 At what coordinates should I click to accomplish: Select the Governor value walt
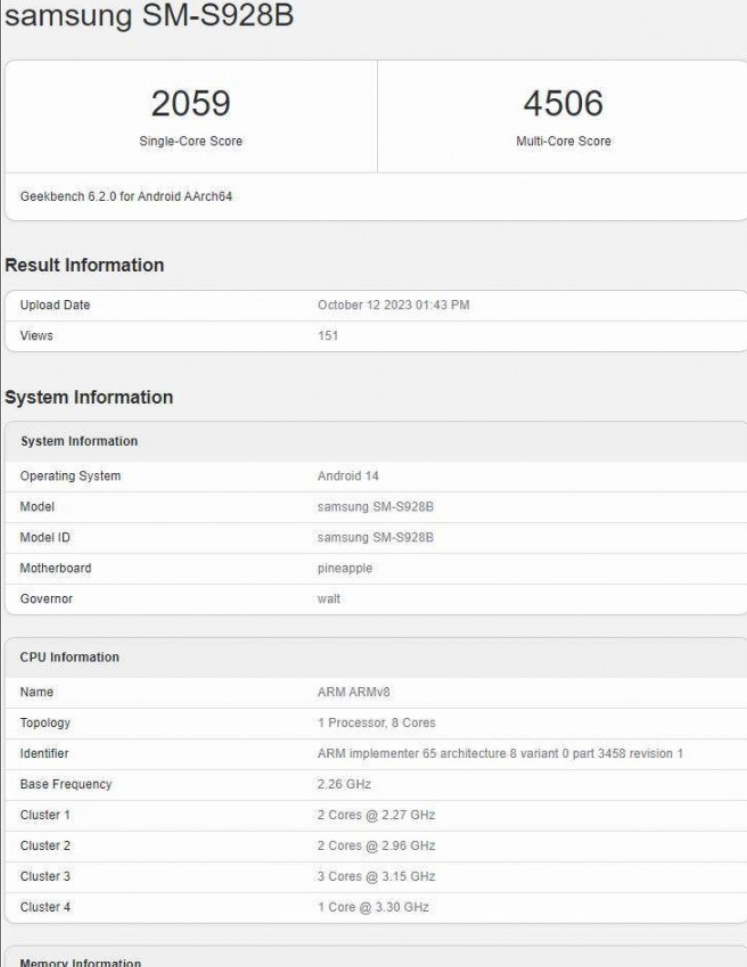329,599
